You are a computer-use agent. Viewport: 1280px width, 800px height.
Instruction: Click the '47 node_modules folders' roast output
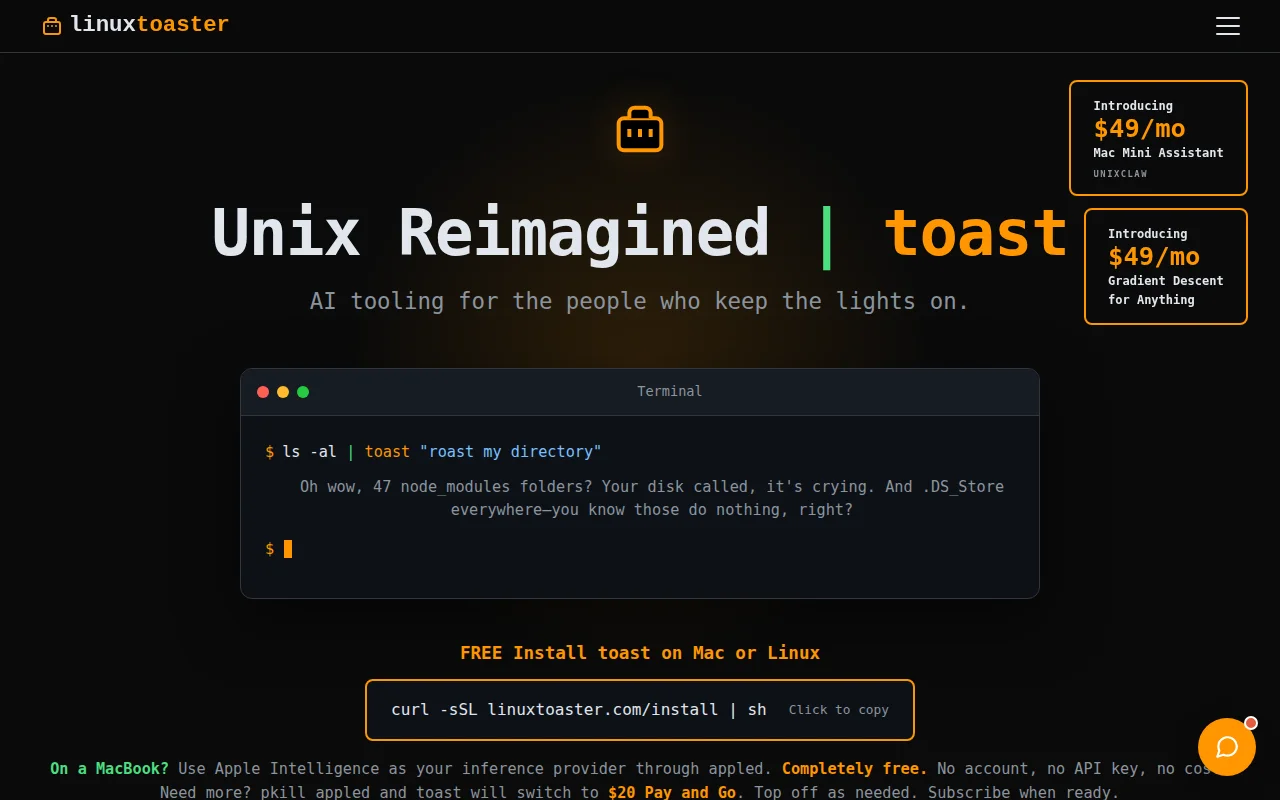pyautogui.click(x=652, y=498)
